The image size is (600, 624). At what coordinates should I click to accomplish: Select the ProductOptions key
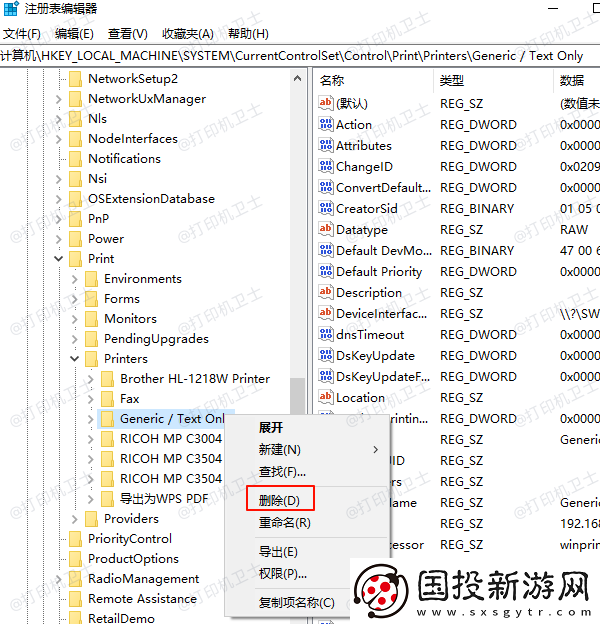(x=133, y=559)
